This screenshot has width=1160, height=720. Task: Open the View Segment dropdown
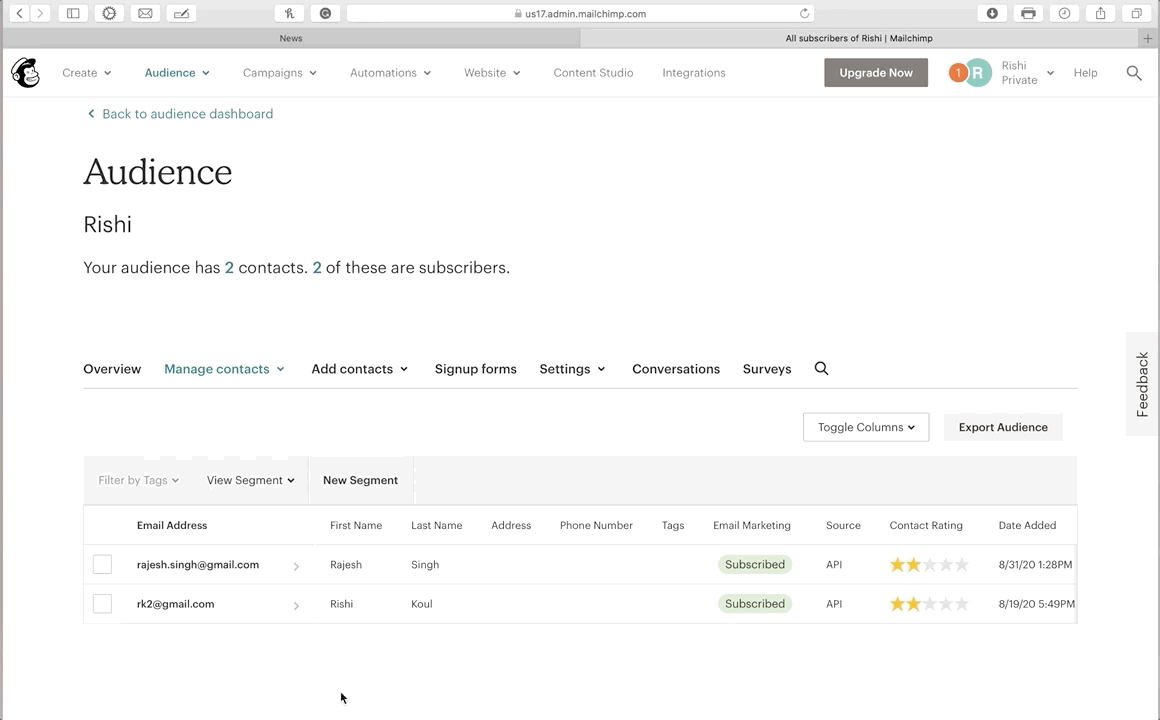[250, 480]
